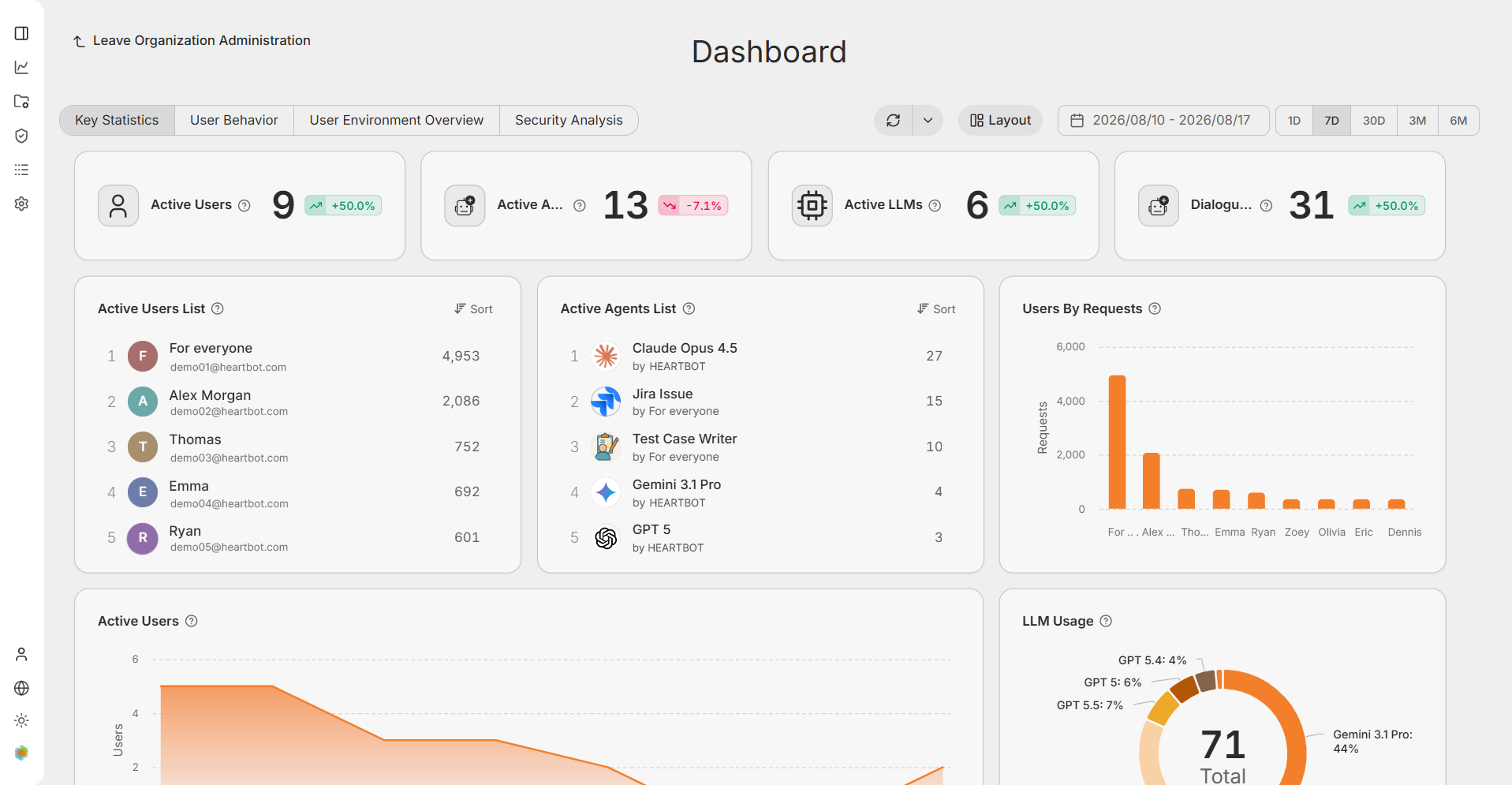Click the Layout button
Viewport: 1512px width, 785px height.
click(x=1000, y=120)
